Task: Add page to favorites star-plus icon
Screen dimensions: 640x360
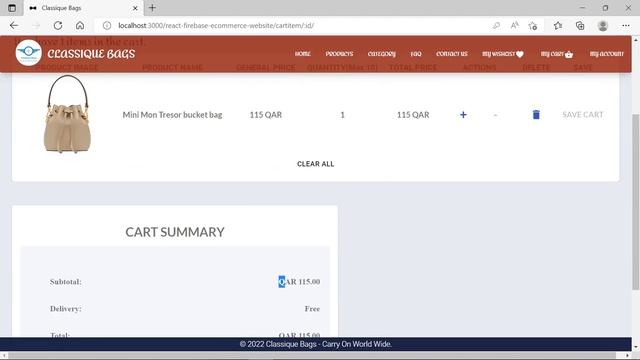Action: [x=533, y=26]
